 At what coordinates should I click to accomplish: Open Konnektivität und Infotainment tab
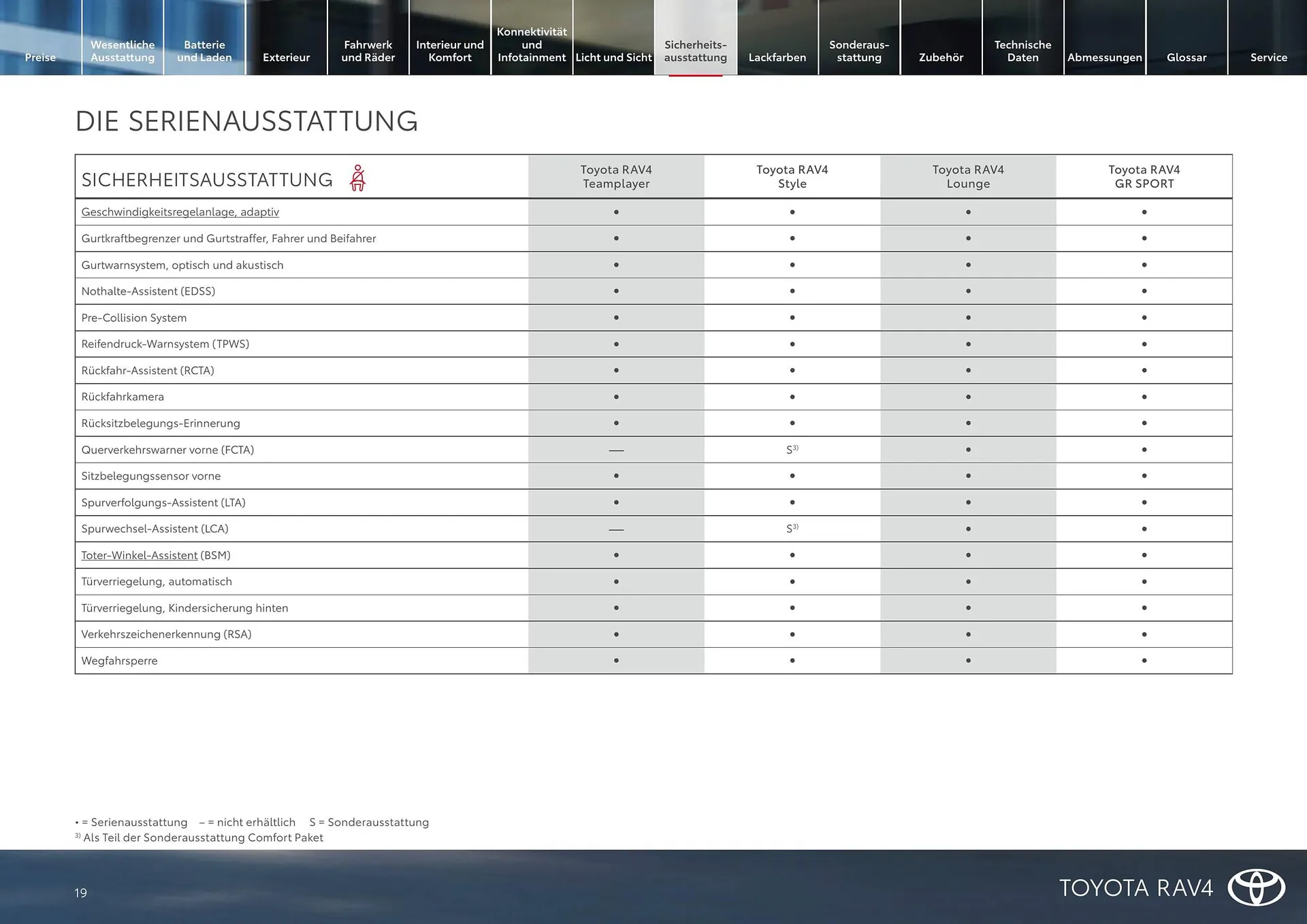pos(532,44)
